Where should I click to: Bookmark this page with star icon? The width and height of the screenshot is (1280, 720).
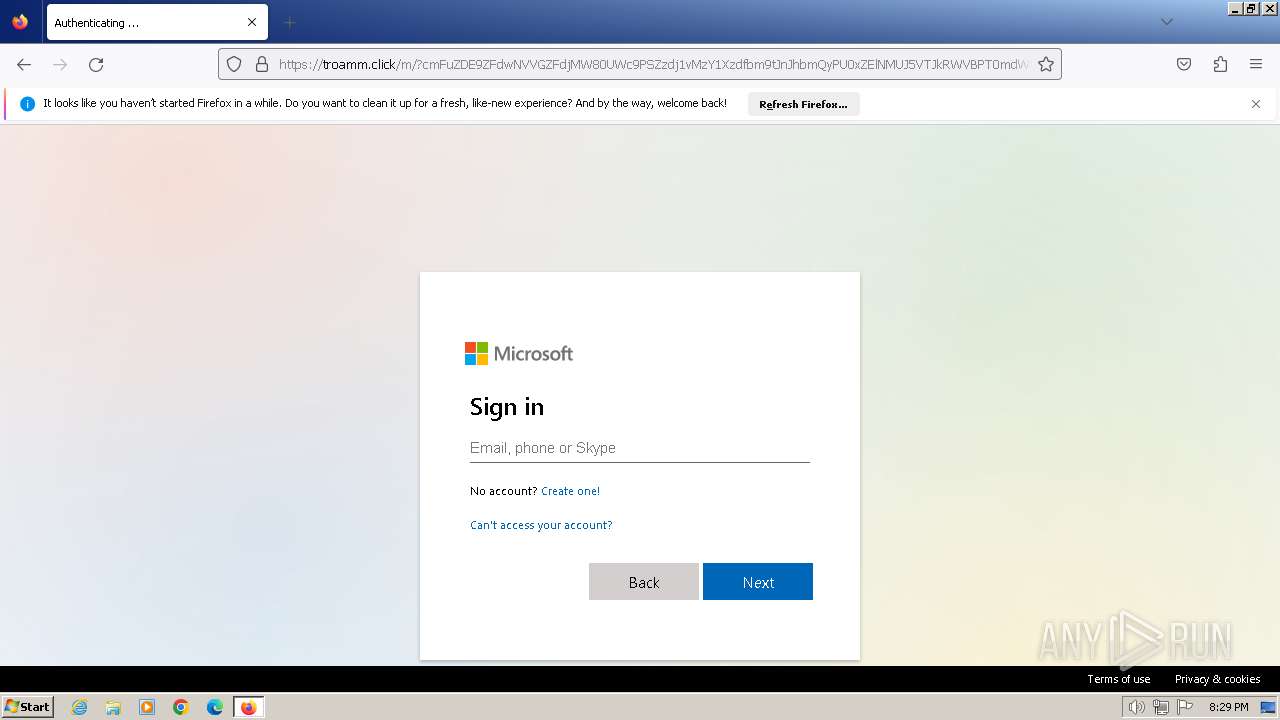point(1046,64)
